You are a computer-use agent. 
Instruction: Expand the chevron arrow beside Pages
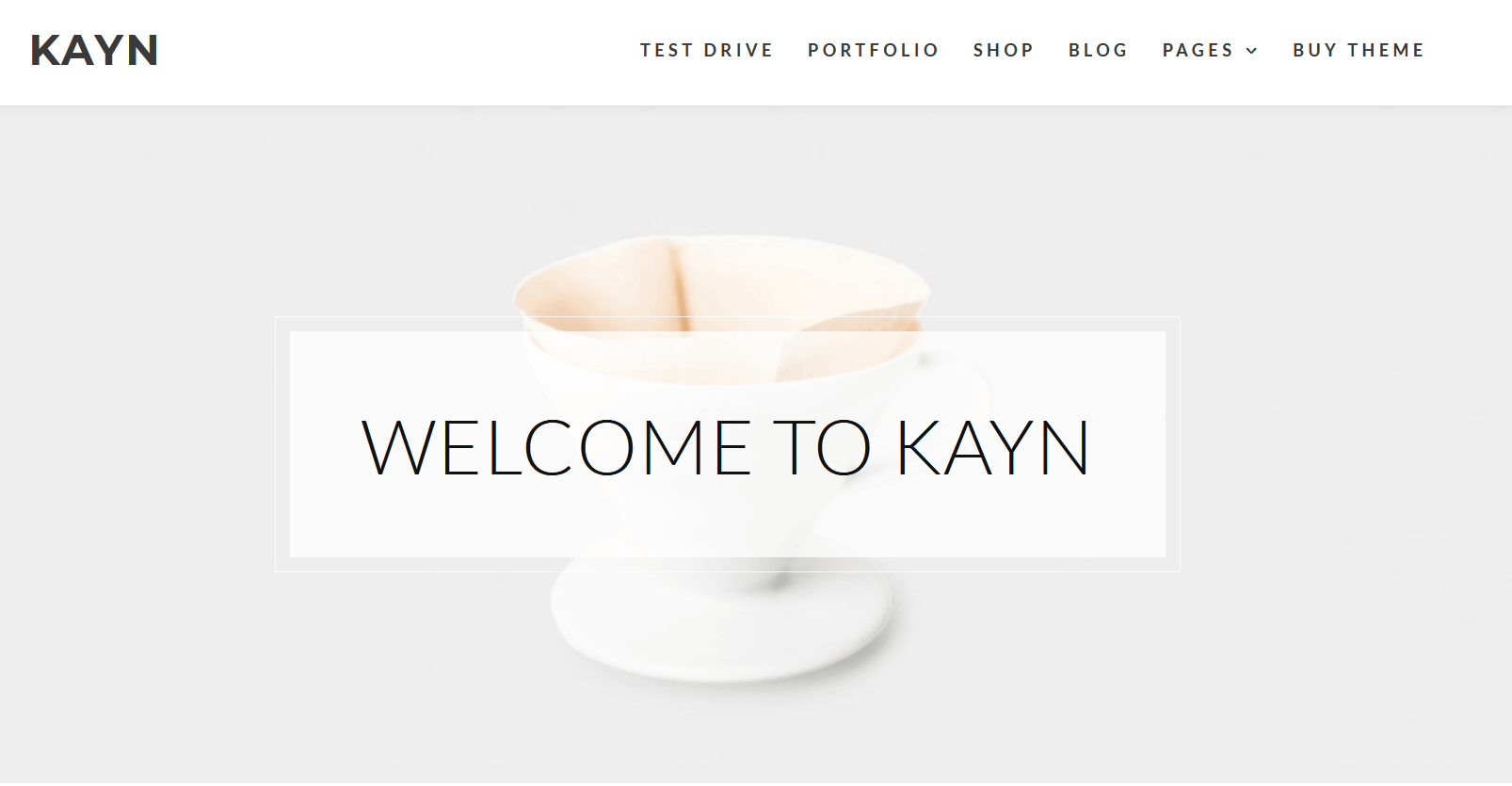coord(1251,51)
